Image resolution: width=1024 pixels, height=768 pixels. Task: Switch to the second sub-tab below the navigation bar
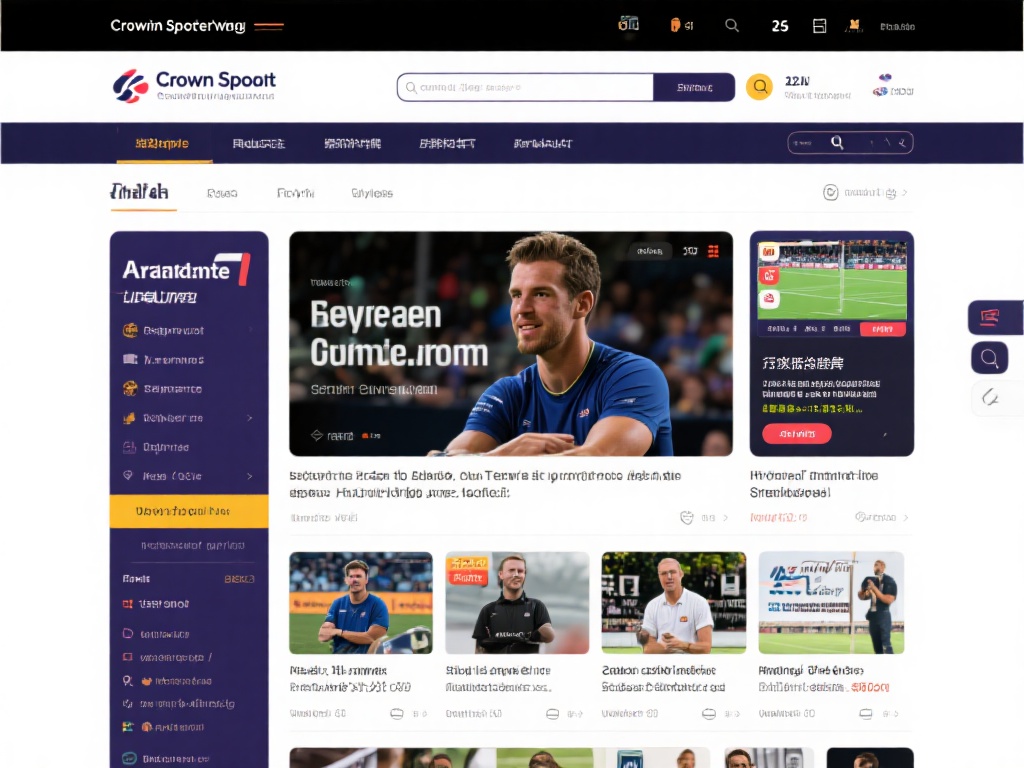coord(222,193)
